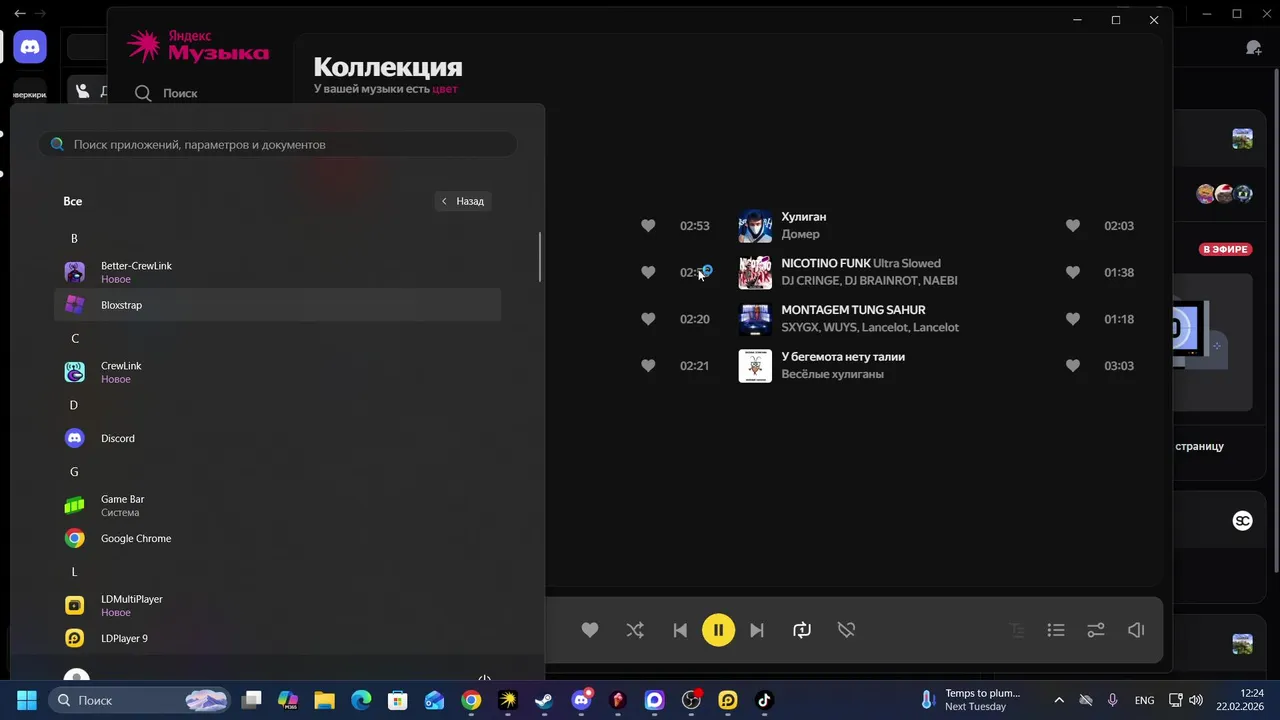This screenshot has height=720, width=1280.
Task: Click Windows Start button on taskbar
Action: [x=27, y=700]
